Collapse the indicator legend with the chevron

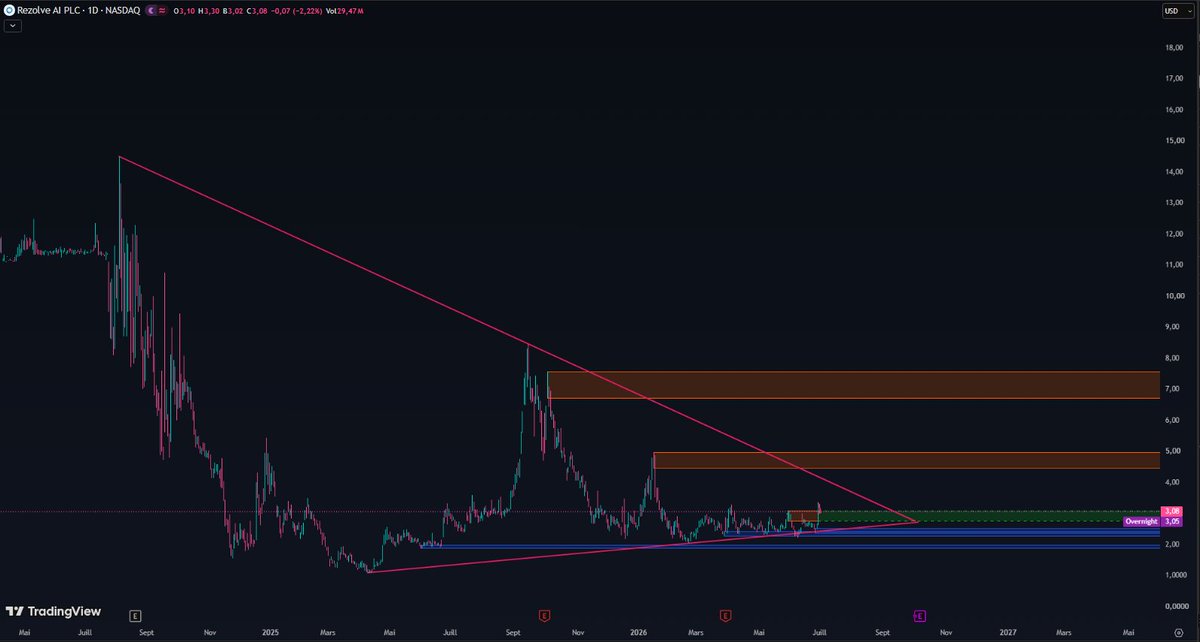[x=12, y=26]
